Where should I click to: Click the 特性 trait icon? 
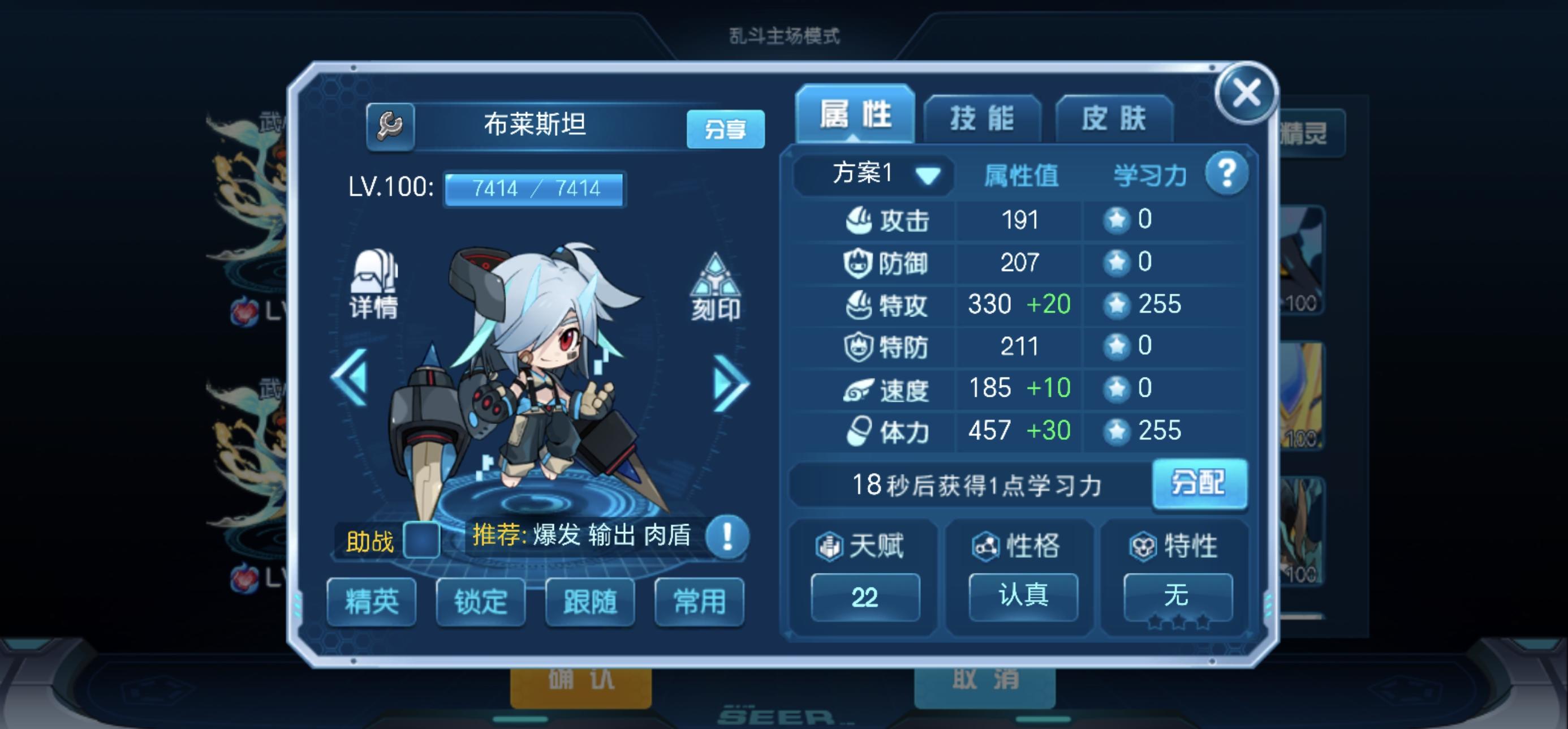[1143, 545]
